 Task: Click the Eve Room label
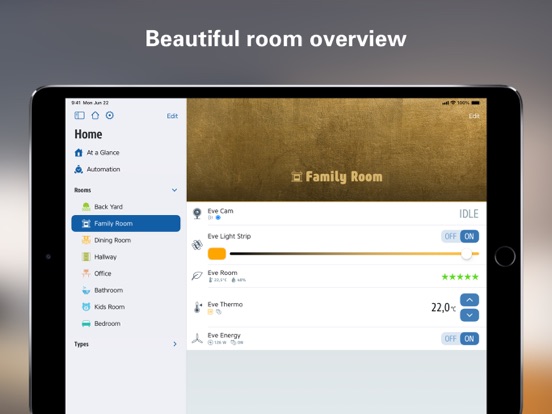[x=222, y=273]
